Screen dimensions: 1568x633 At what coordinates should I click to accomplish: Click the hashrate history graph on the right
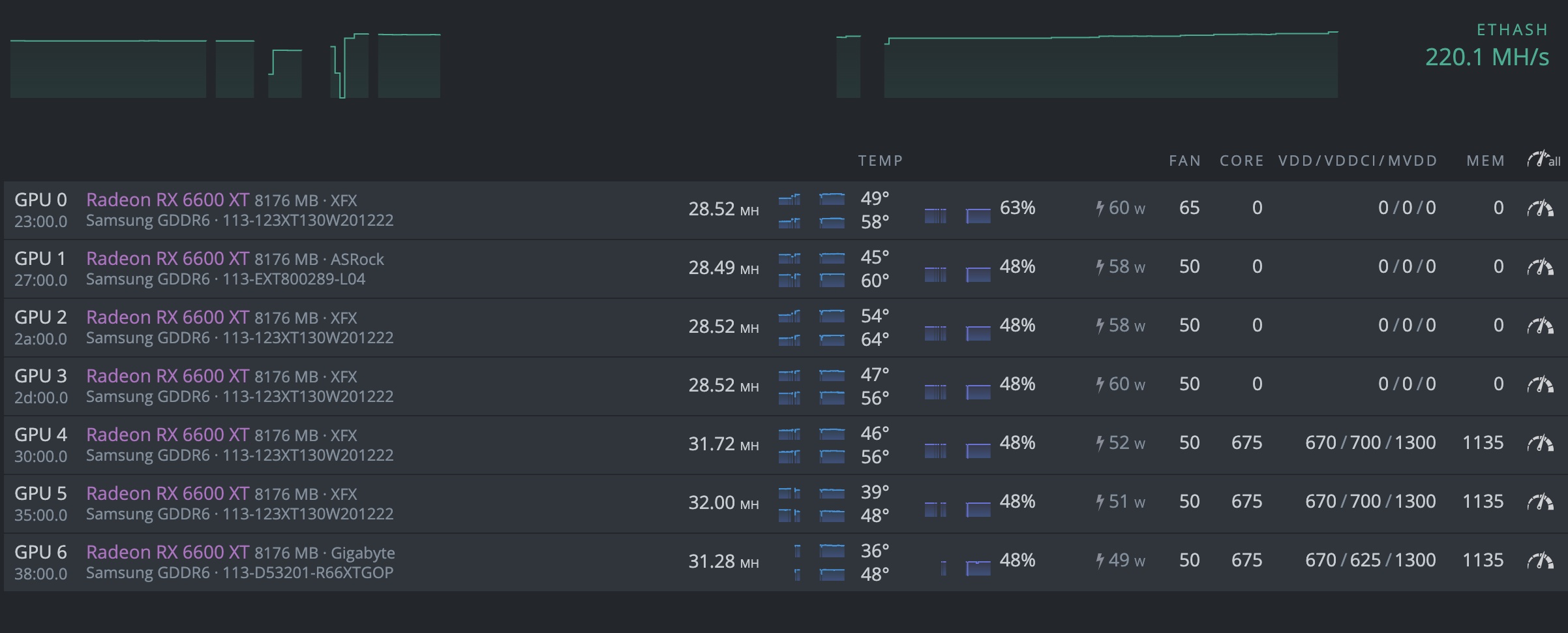[1110, 67]
